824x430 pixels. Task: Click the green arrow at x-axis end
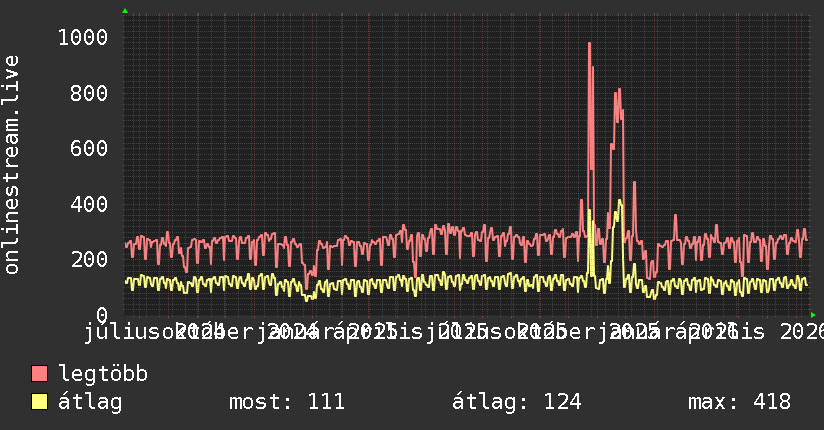click(x=813, y=315)
